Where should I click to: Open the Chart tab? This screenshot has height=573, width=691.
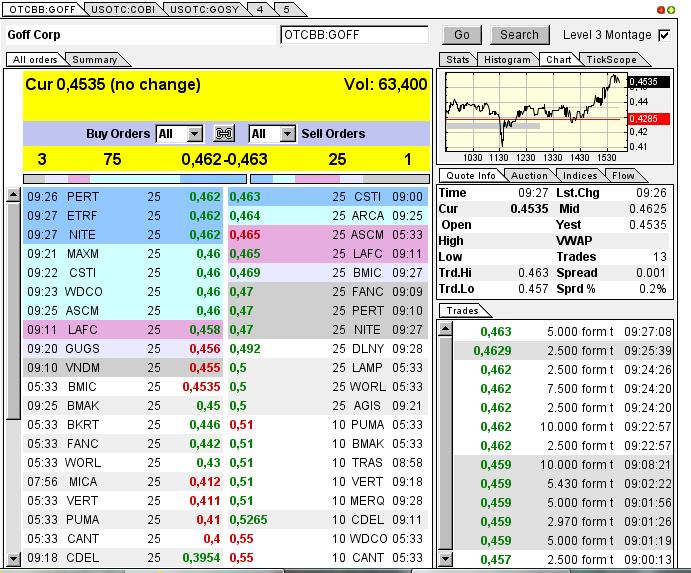point(559,60)
